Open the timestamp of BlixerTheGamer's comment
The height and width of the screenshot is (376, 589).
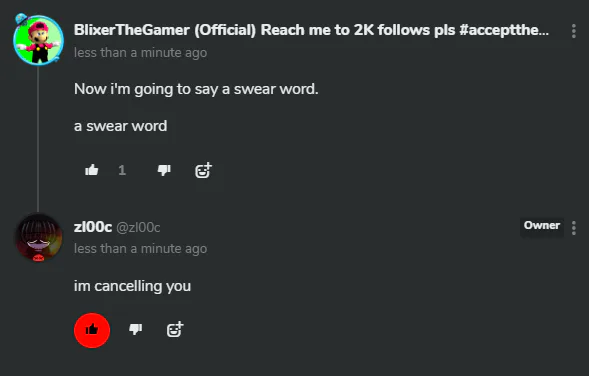[140, 53]
